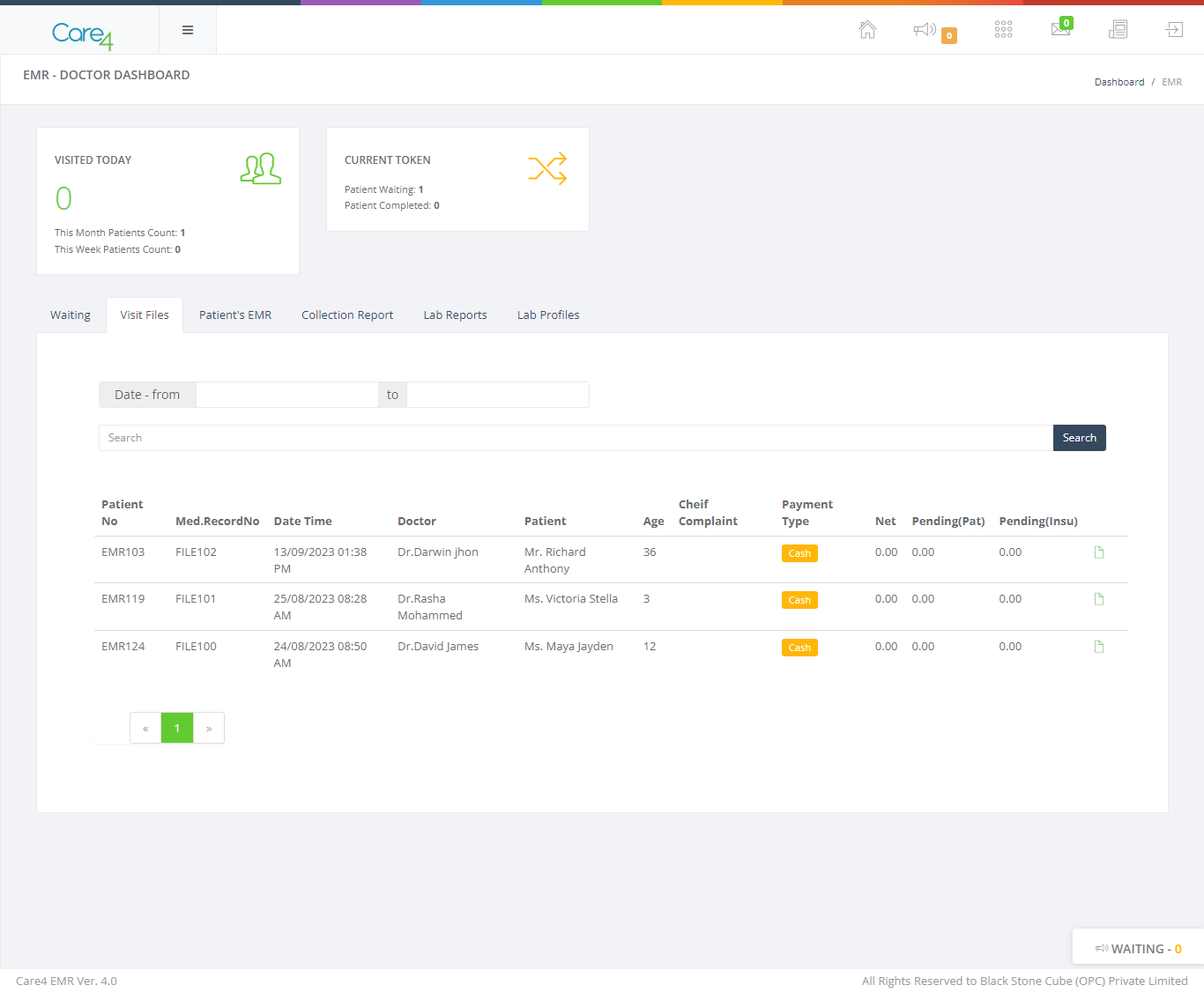Click the EMR breadcrumb link
Image resolution: width=1204 pixels, height=1000 pixels.
[x=1172, y=82]
